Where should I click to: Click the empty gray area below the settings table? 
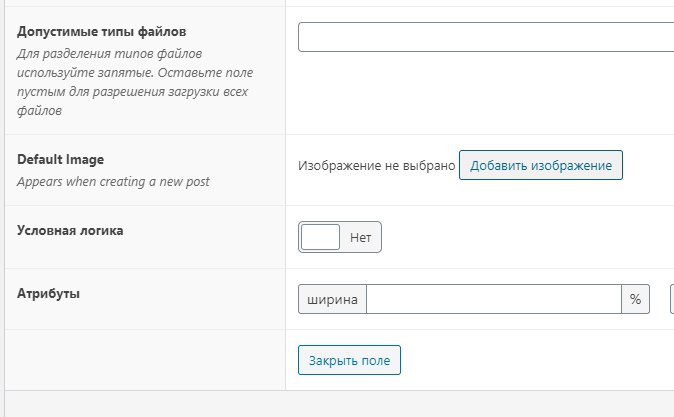point(339,404)
